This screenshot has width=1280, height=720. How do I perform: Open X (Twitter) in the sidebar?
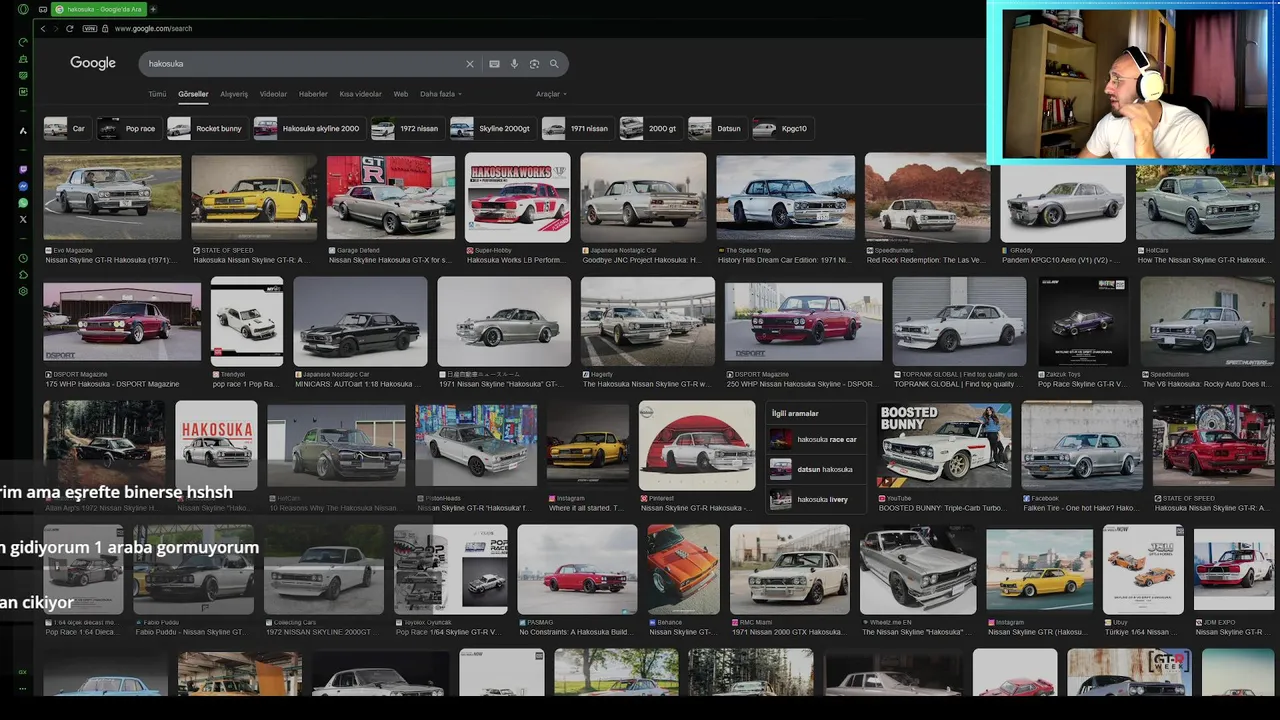[x=23, y=219]
